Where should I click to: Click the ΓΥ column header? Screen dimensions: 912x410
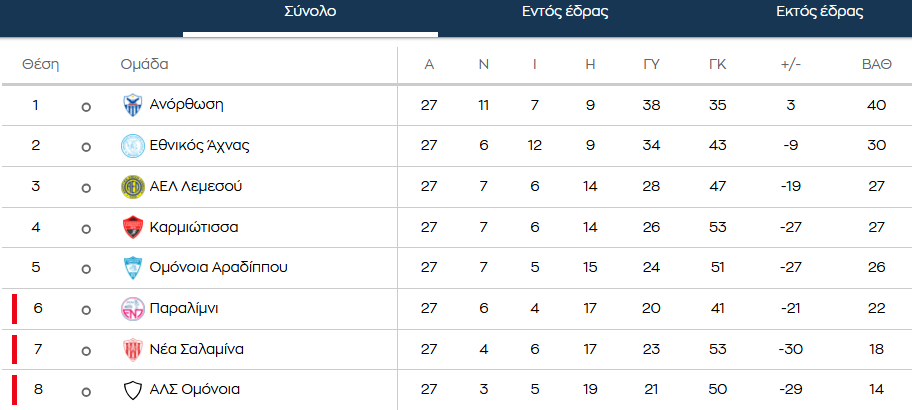pos(651,65)
